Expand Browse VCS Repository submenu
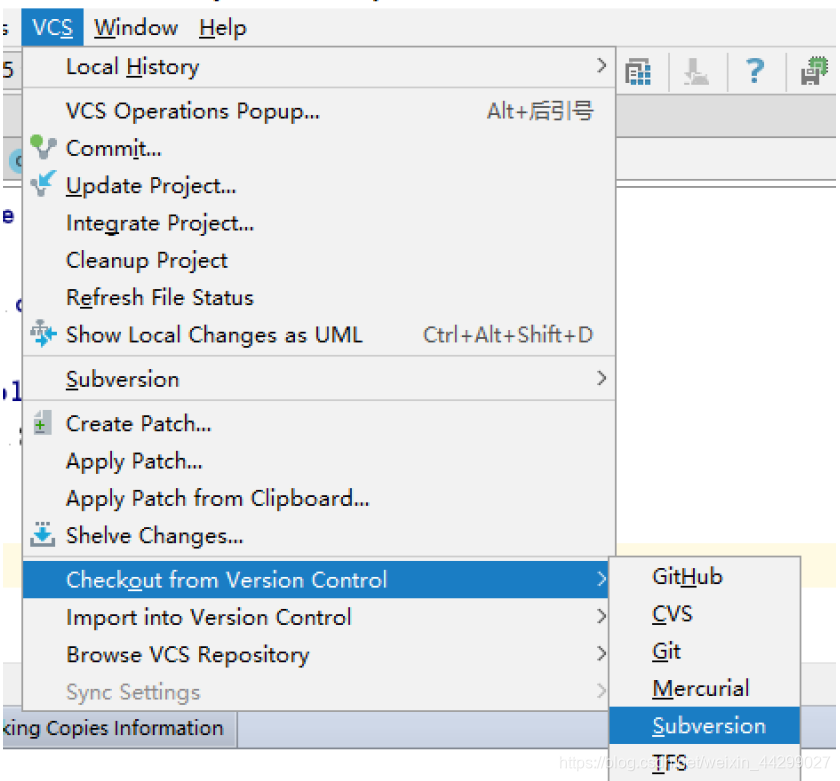 coord(316,655)
